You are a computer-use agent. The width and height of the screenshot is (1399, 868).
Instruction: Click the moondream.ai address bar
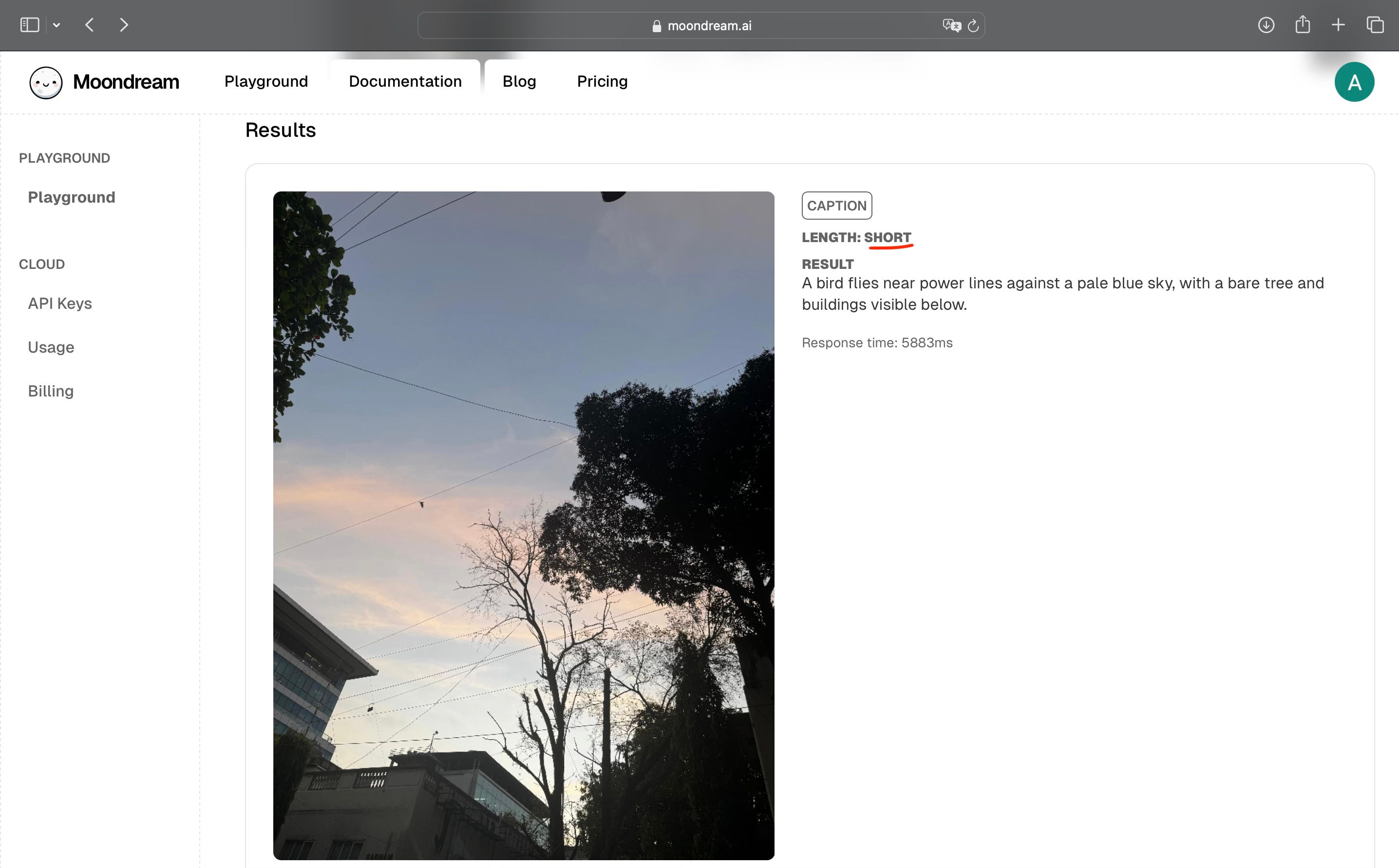pyautogui.click(x=701, y=26)
